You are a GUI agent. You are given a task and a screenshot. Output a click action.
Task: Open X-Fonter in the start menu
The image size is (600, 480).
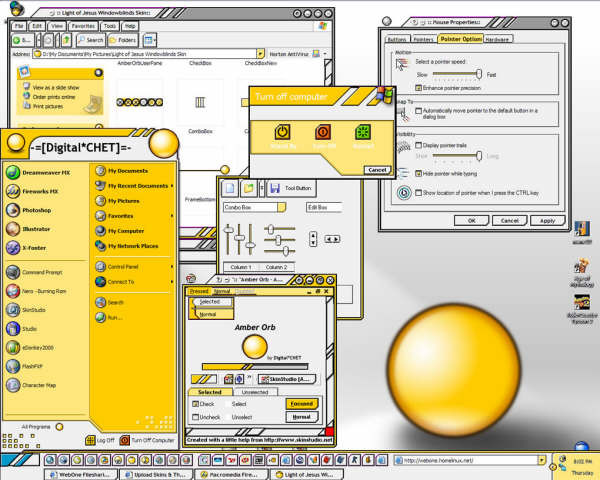point(26,248)
